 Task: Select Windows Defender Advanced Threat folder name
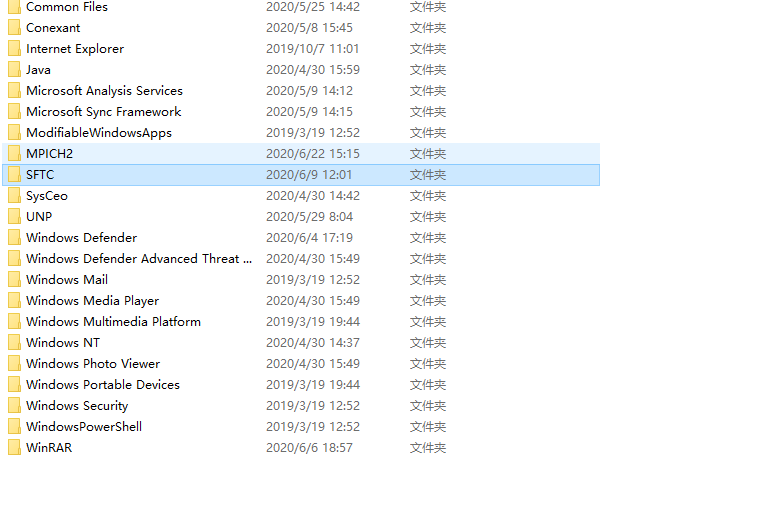[x=139, y=258]
